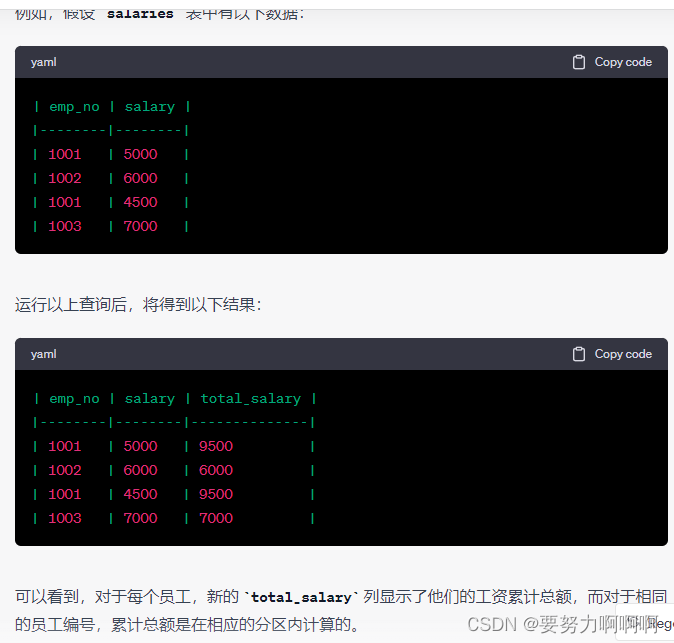Click salary 7000 in the first table
The height and width of the screenshot is (643, 674).
141,227
